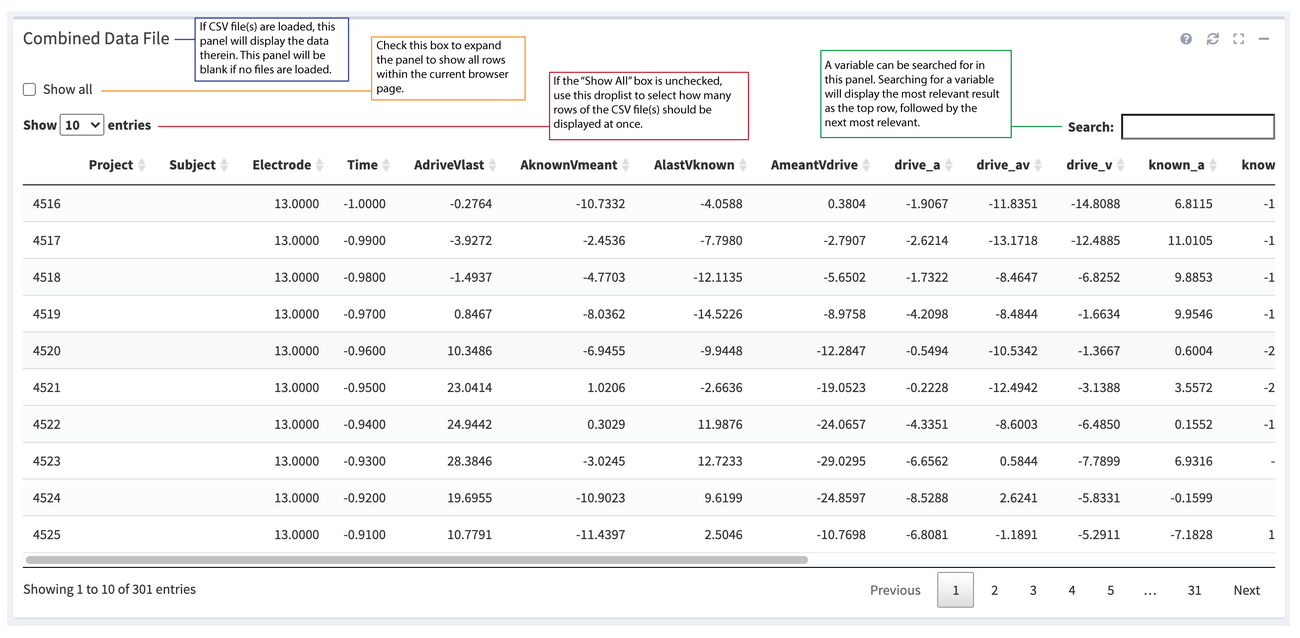The width and height of the screenshot is (1300, 638).
Task: Collapse panel using the minus icon
Action: pos(1264,39)
